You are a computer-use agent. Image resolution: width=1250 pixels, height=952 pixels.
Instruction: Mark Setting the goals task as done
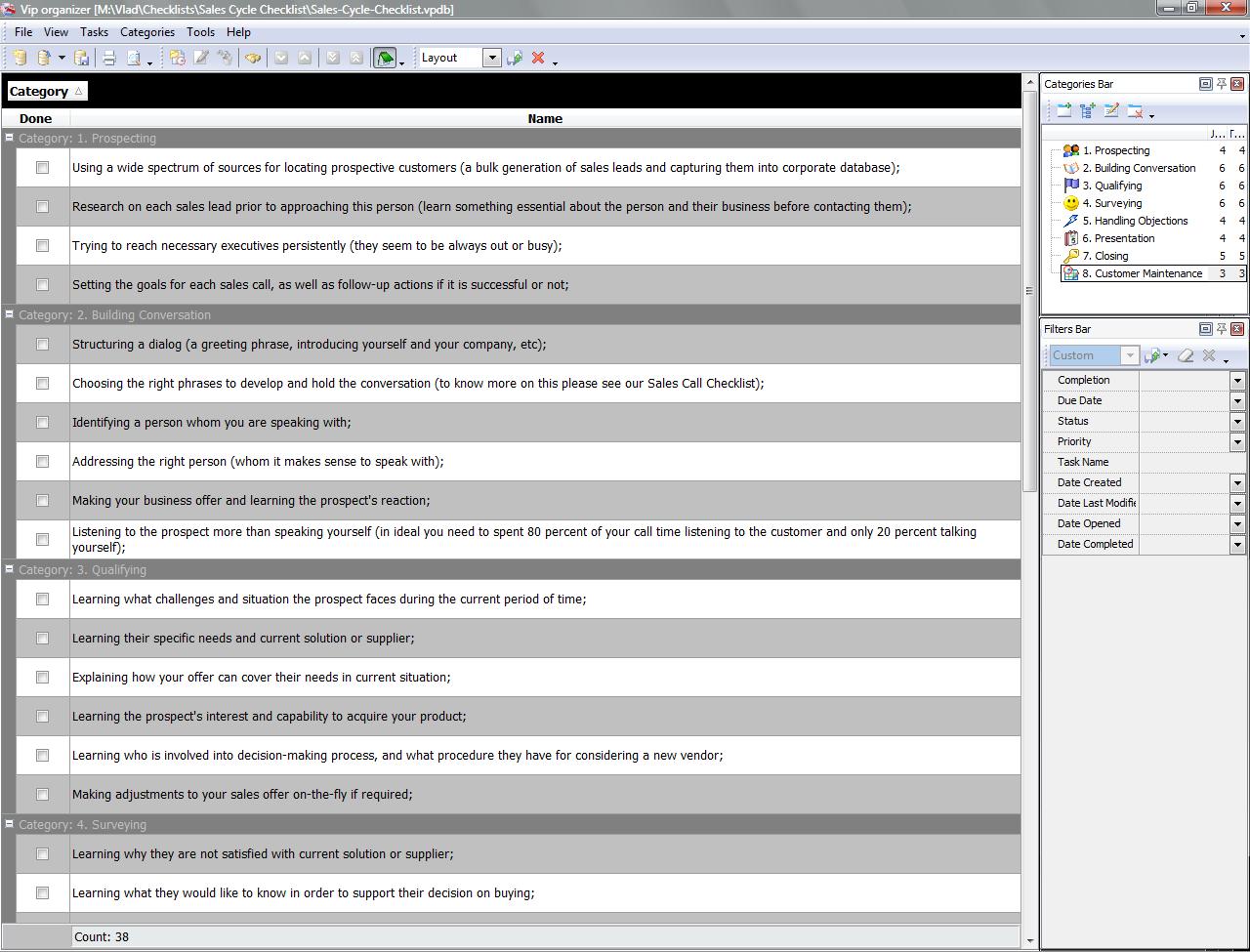pyautogui.click(x=42, y=284)
